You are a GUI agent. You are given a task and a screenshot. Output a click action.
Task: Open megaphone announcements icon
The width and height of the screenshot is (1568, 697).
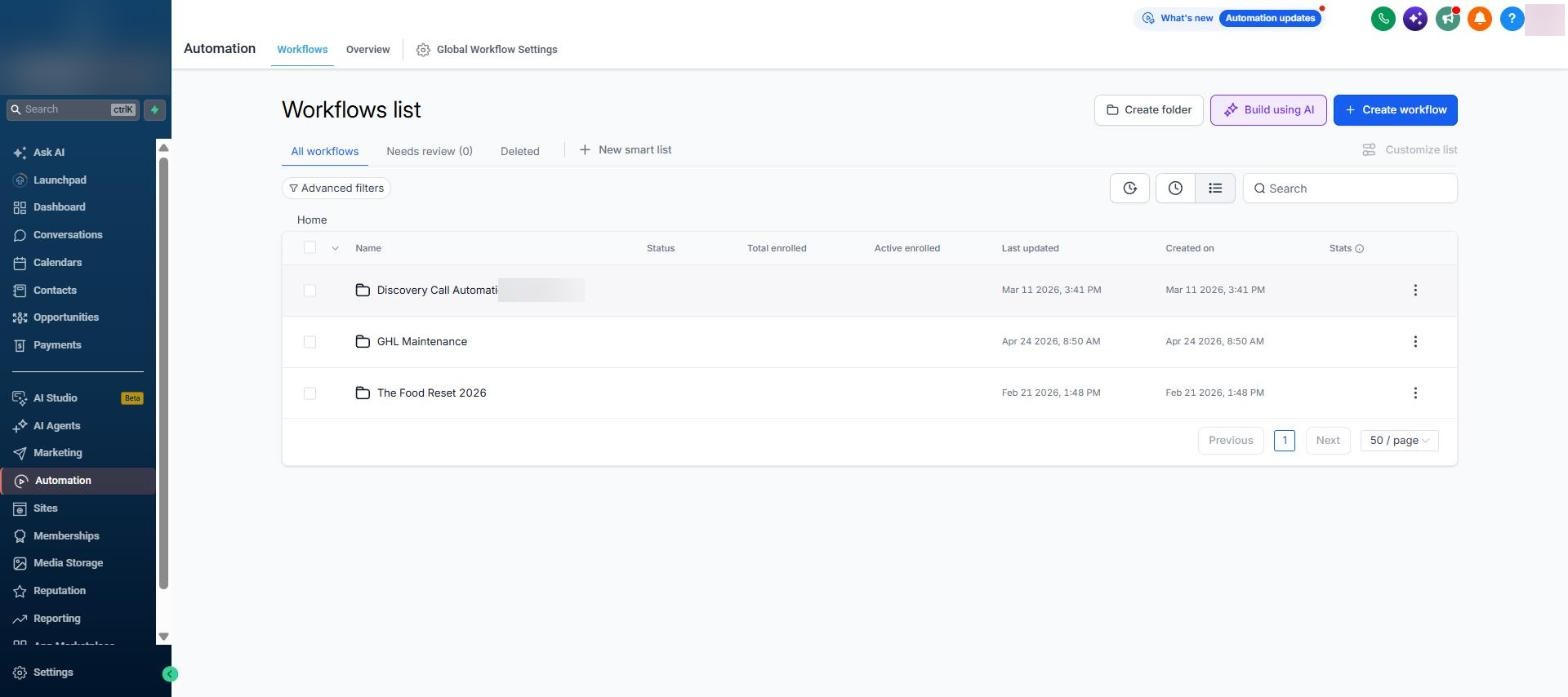point(1447,18)
